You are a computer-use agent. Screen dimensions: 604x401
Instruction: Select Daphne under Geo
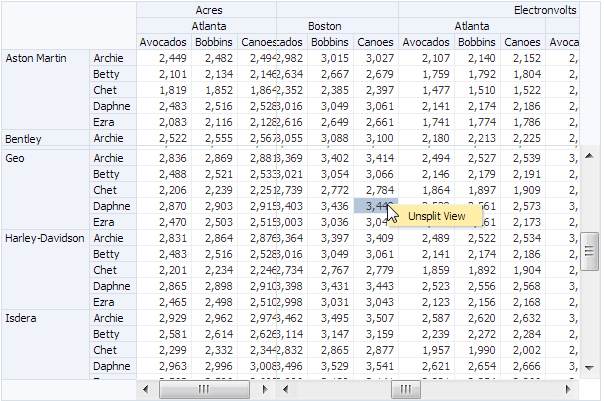[113, 206]
